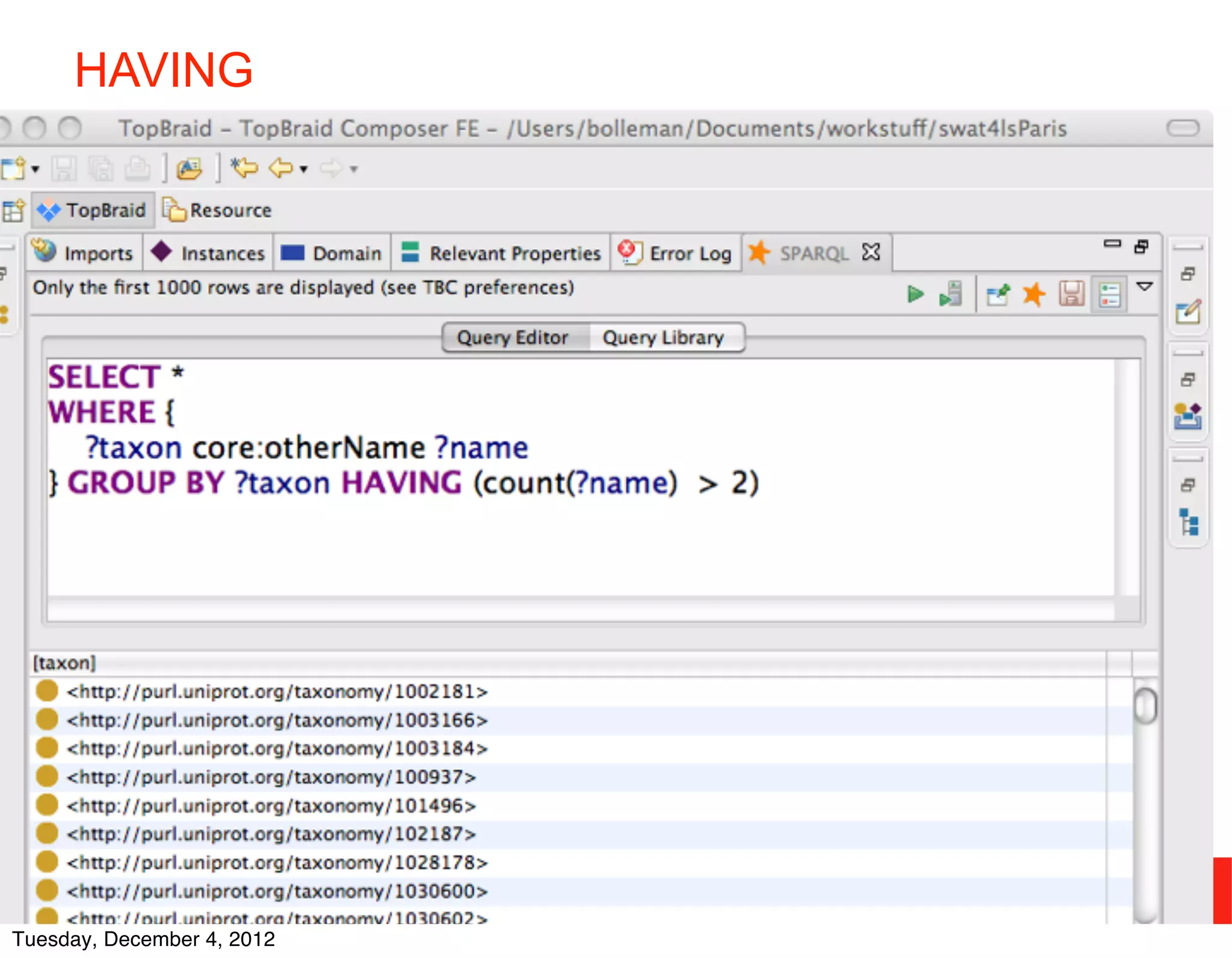The width and height of the screenshot is (1232, 958).
Task: Click the open folder icon in the main toolbar
Action: pyautogui.click(x=189, y=169)
